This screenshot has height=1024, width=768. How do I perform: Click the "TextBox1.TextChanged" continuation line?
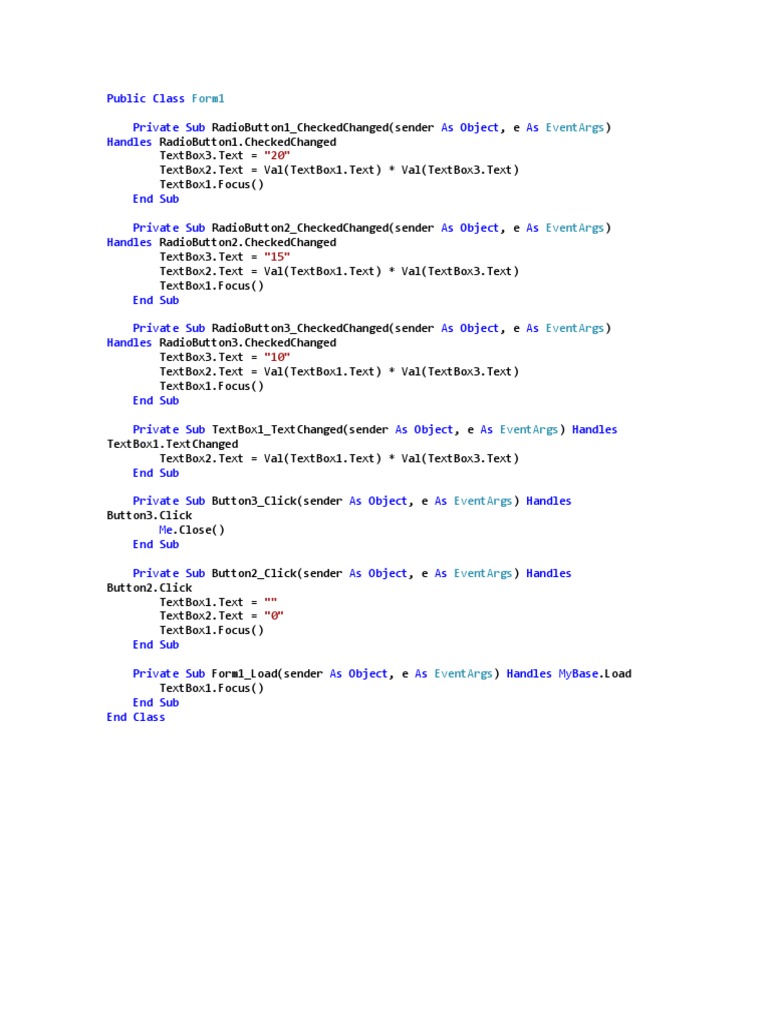[172, 444]
